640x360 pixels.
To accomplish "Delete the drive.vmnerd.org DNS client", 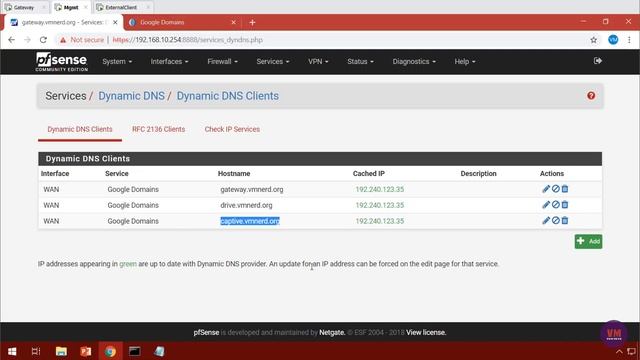I will pyautogui.click(x=565, y=205).
